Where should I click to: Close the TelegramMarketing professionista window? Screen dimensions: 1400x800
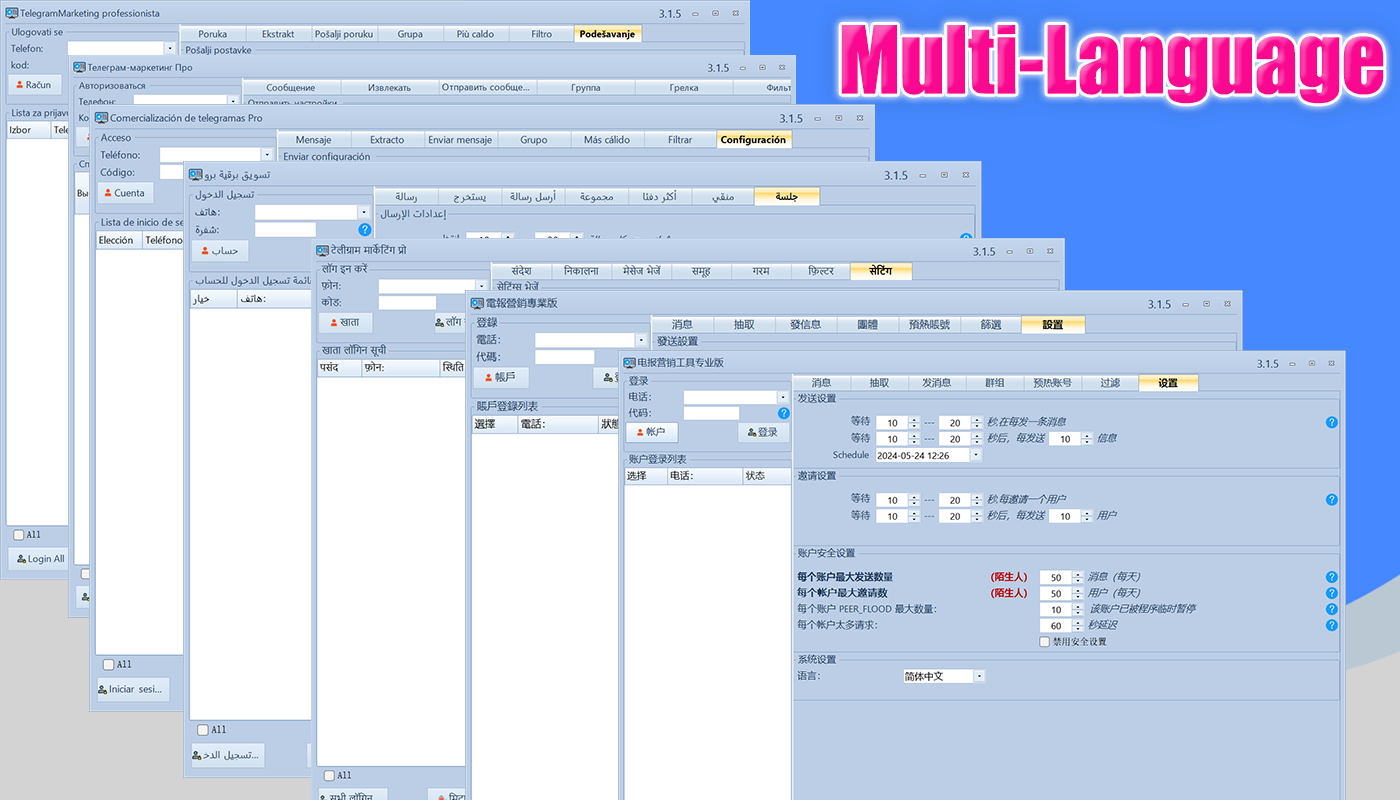[x=735, y=13]
